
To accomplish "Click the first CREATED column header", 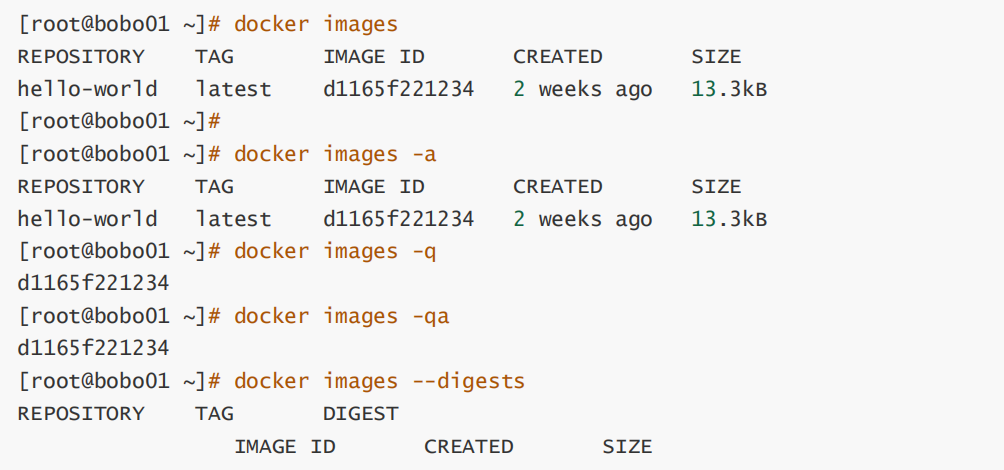I will click(x=558, y=57).
